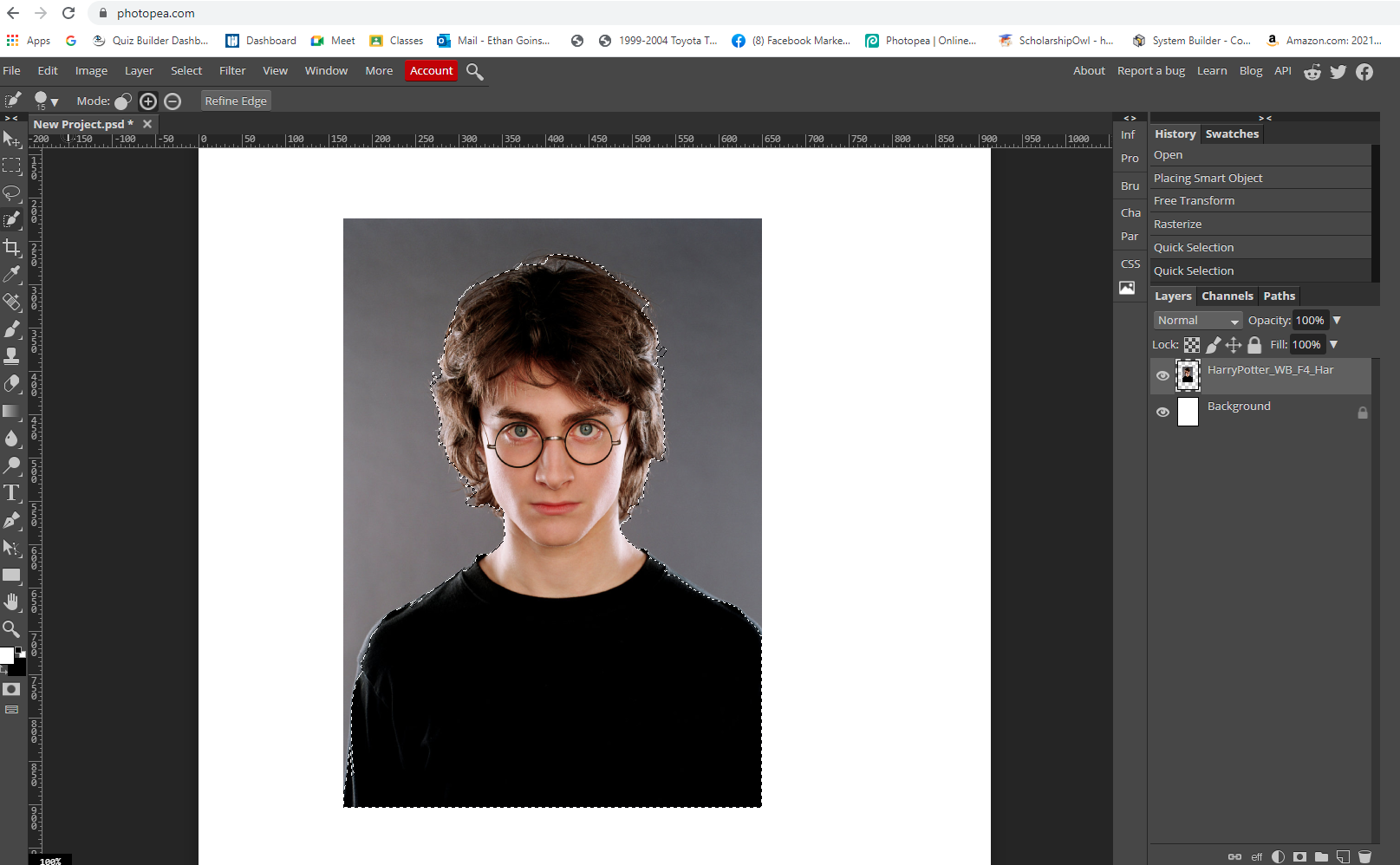Select the Dodge tool

point(11,465)
